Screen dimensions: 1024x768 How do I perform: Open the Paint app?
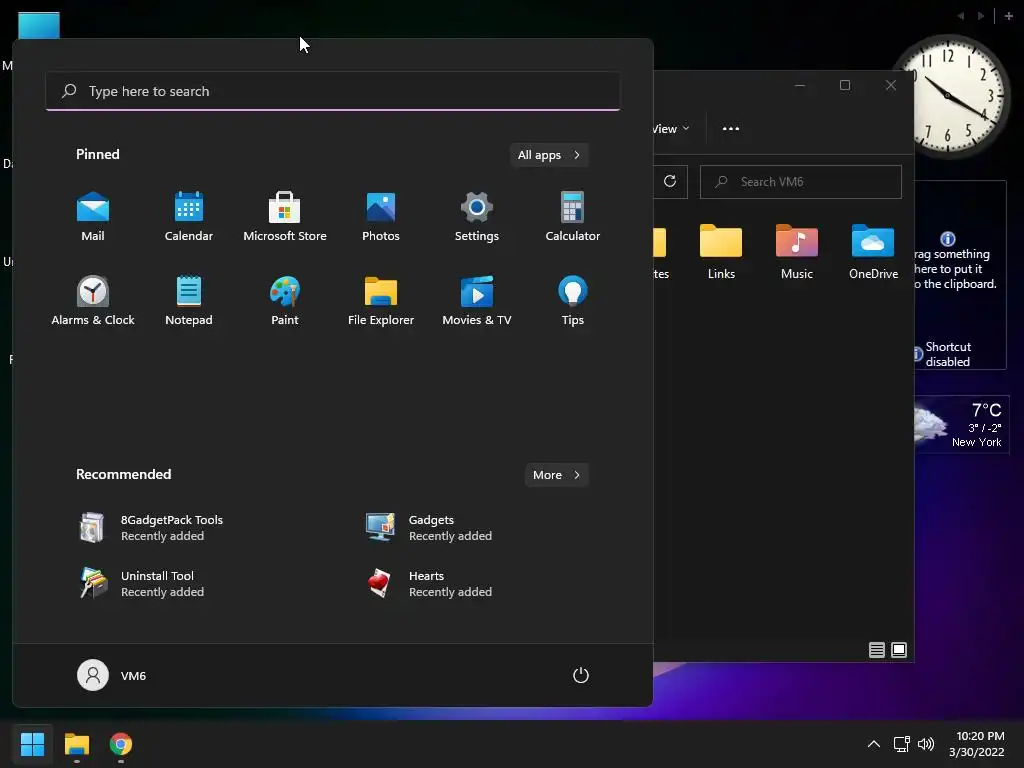[x=285, y=301]
